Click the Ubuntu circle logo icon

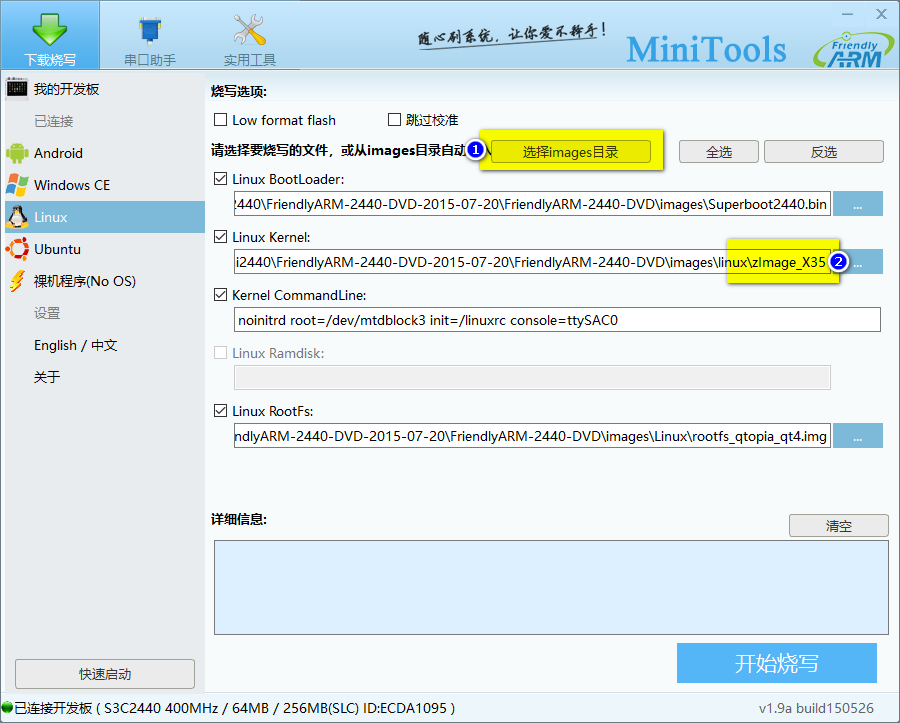pyautogui.click(x=17, y=250)
